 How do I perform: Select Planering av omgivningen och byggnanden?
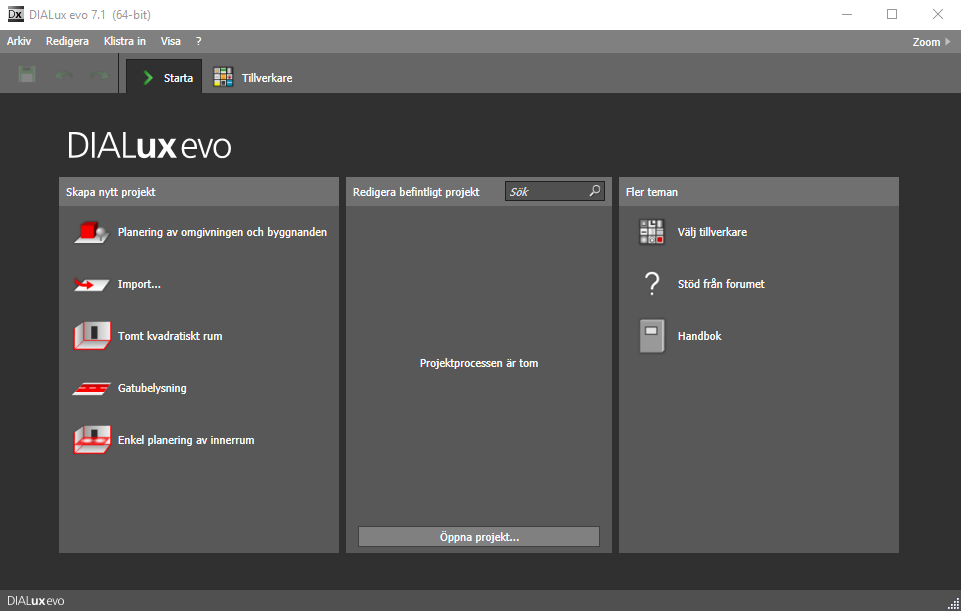click(x=222, y=232)
